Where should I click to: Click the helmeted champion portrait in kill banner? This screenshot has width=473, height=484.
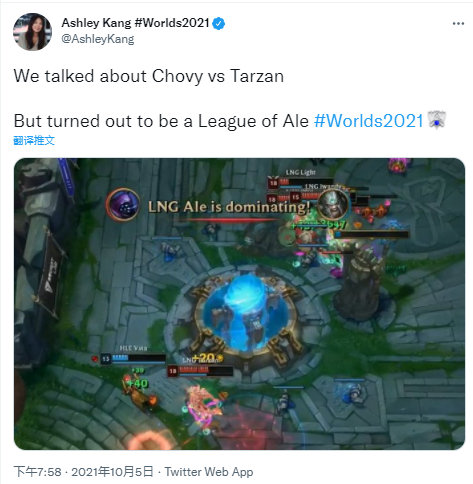click(x=332, y=204)
